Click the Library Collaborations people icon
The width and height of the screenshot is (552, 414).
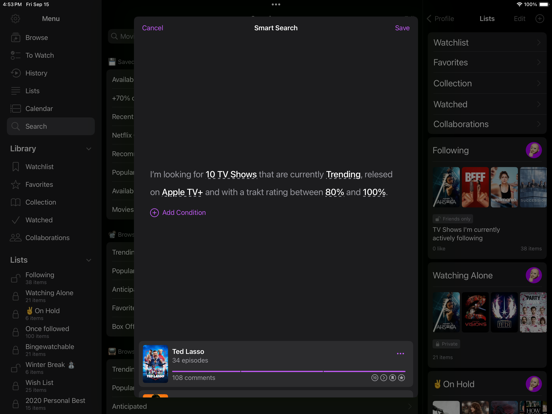click(x=15, y=238)
